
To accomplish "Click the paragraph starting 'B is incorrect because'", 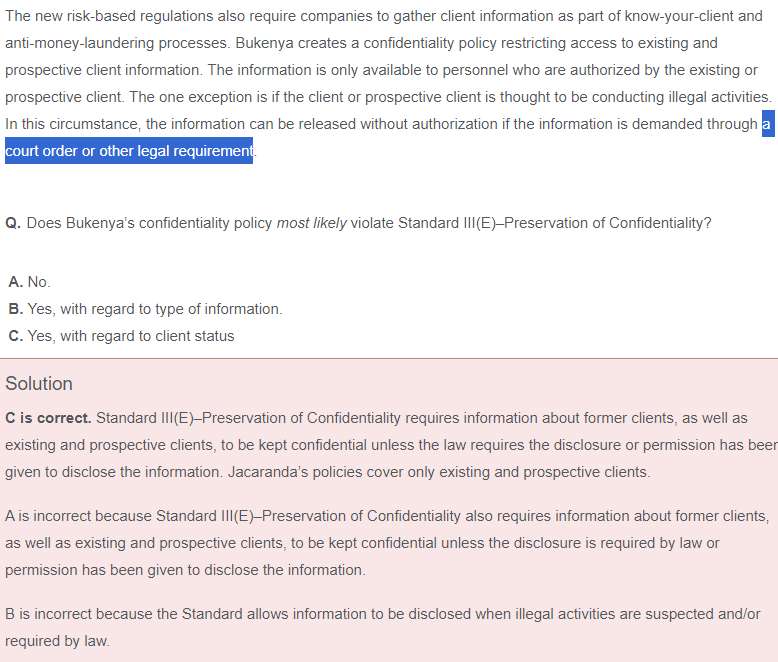I will (383, 627).
